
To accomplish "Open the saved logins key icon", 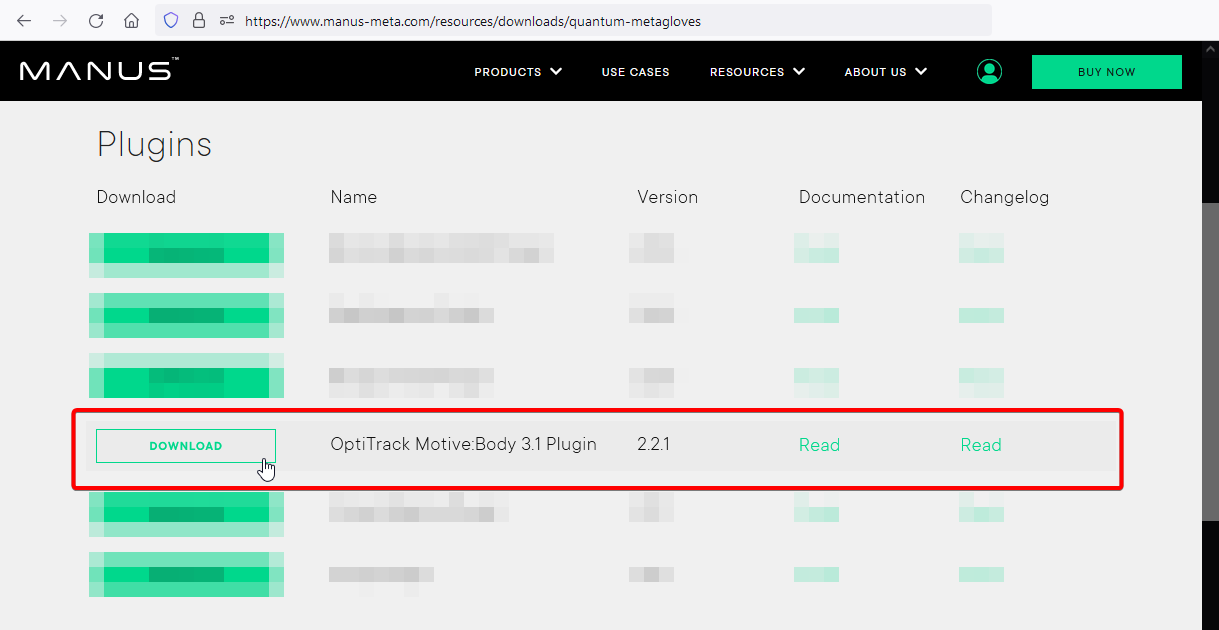I will tap(226, 20).
